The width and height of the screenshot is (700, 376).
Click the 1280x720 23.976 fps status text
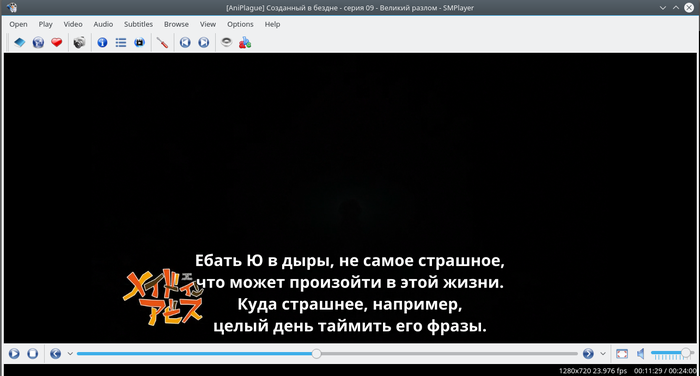tap(593, 371)
